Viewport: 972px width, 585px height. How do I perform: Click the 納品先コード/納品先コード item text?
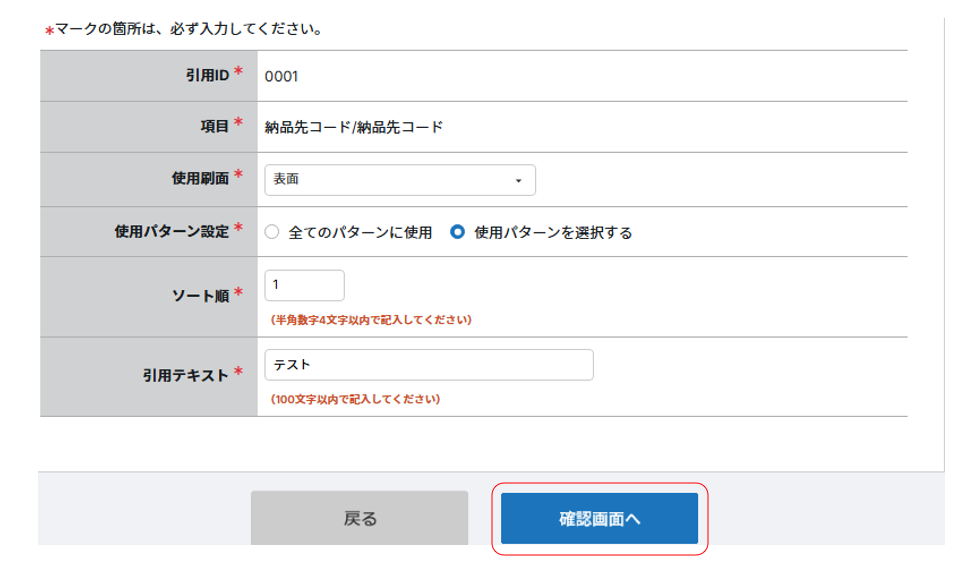point(353,127)
